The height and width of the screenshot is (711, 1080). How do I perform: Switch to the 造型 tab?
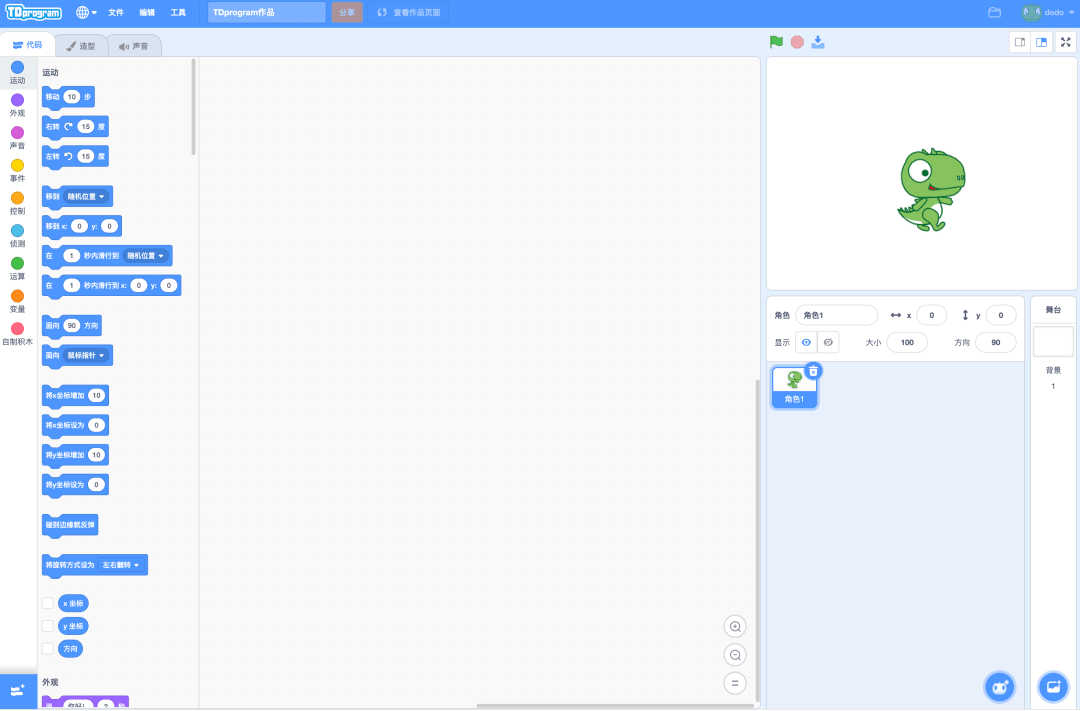(81, 46)
